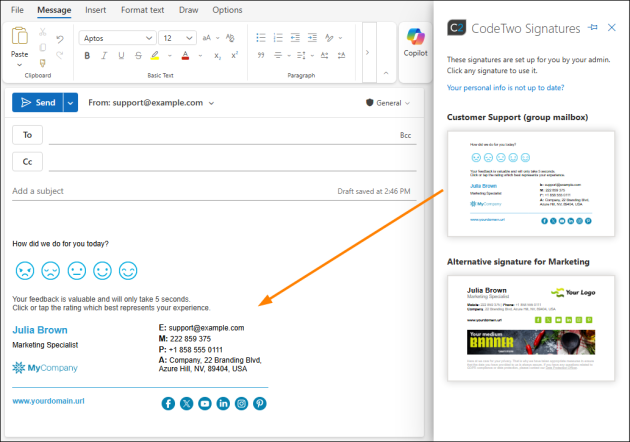This screenshot has height=442, width=630.
Task: Click the Cut scissors icon
Action: point(43,32)
